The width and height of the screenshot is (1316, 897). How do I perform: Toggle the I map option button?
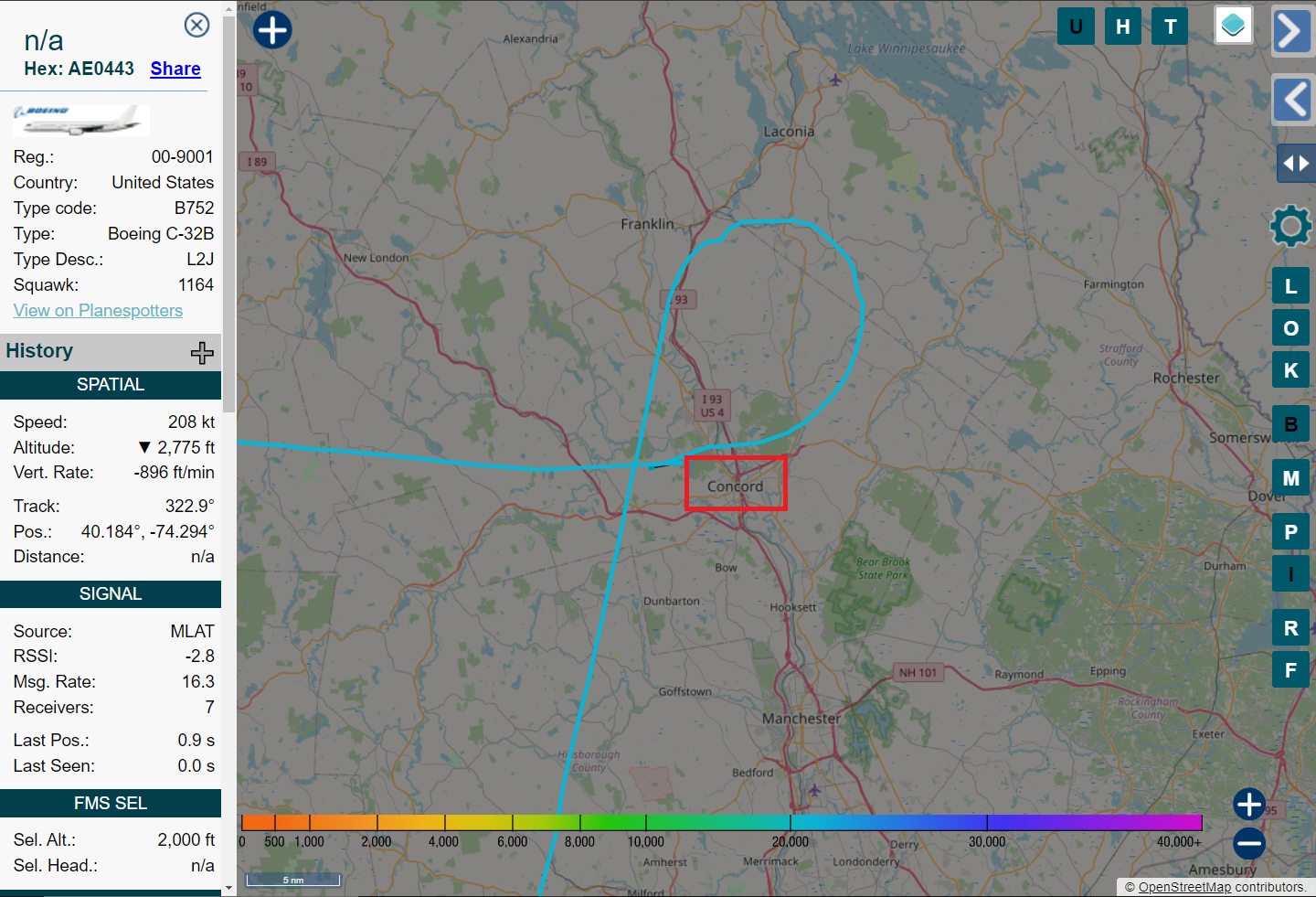(1290, 574)
